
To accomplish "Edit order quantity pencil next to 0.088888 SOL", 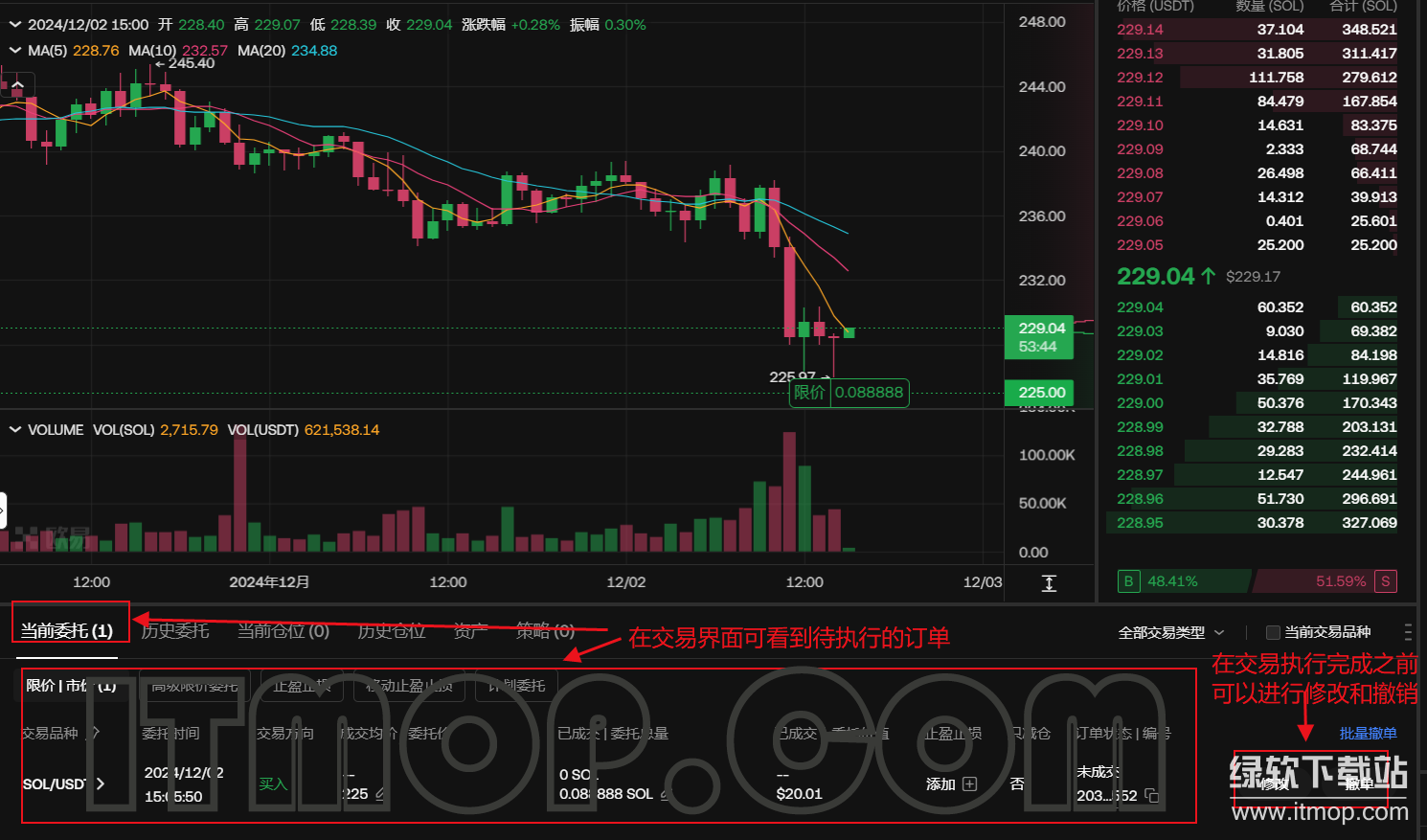I will coord(665,794).
